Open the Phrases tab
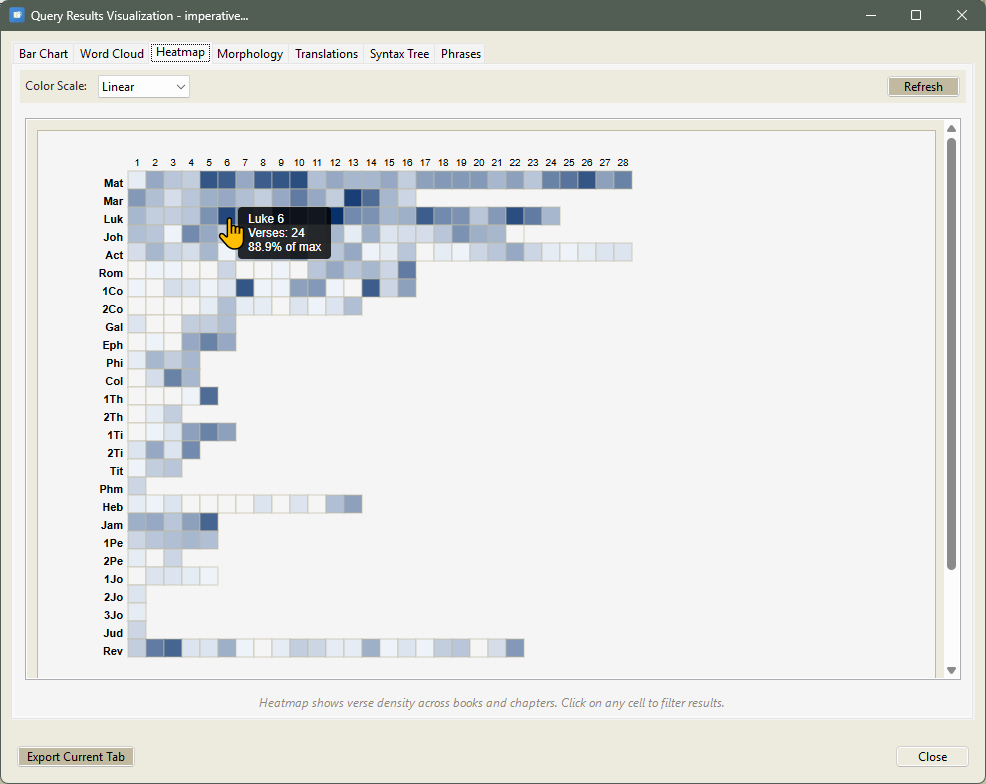This screenshot has height=784, width=986. point(461,54)
